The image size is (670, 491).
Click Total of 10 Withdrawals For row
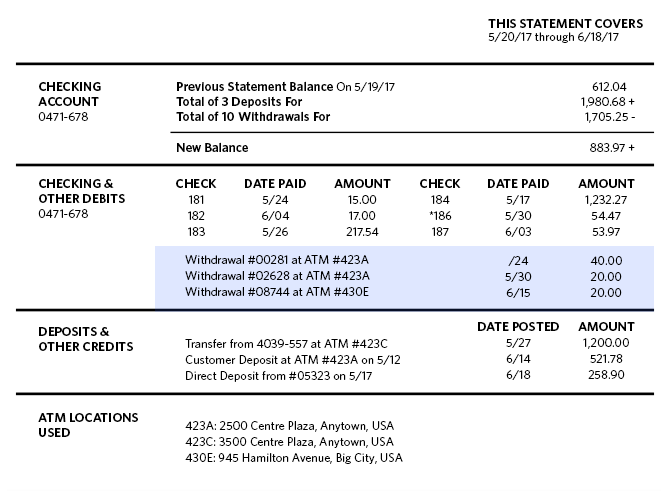(405, 117)
